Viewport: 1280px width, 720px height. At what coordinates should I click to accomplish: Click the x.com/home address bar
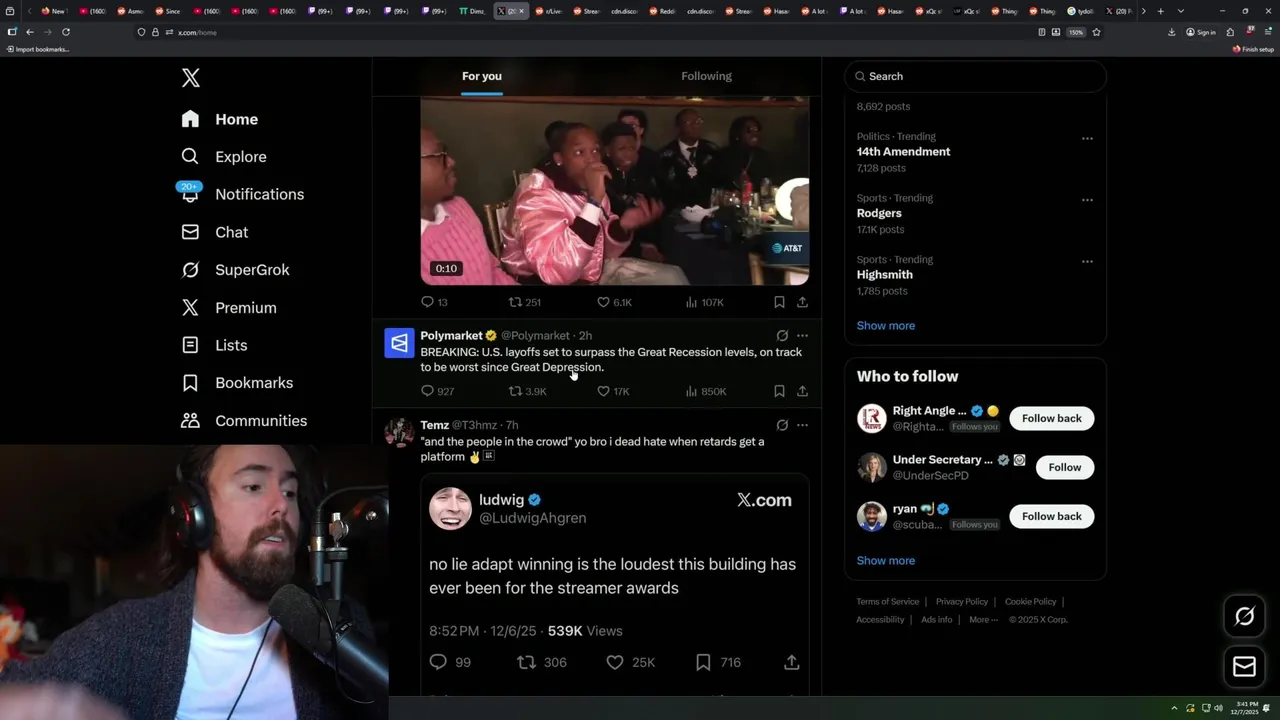click(x=585, y=32)
